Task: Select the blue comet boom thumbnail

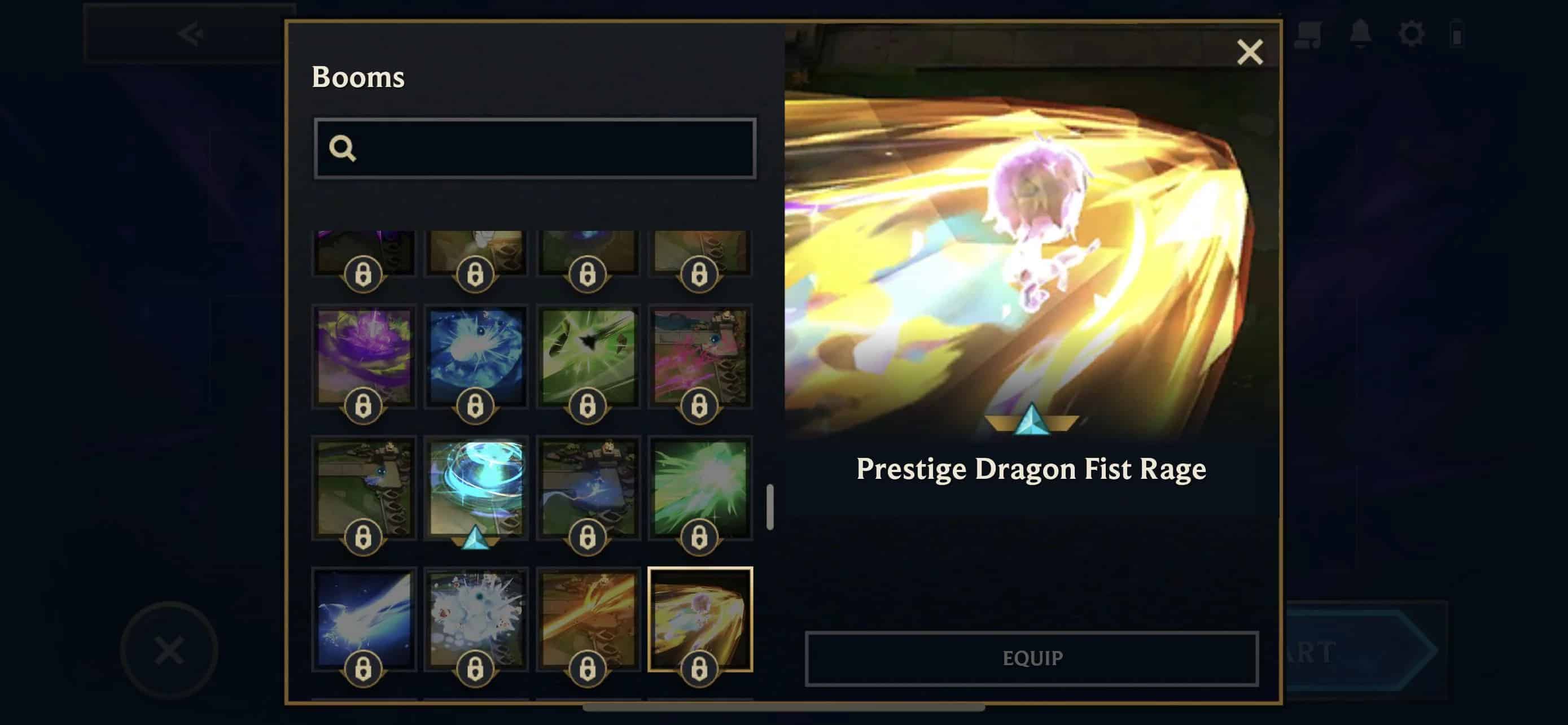Action: point(364,619)
